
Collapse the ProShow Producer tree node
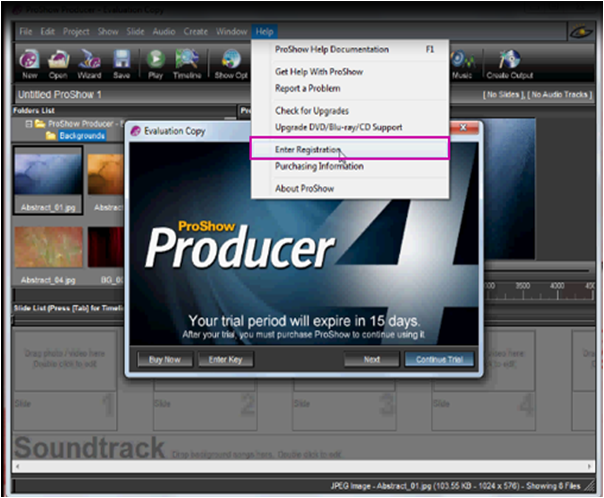click(x=29, y=124)
